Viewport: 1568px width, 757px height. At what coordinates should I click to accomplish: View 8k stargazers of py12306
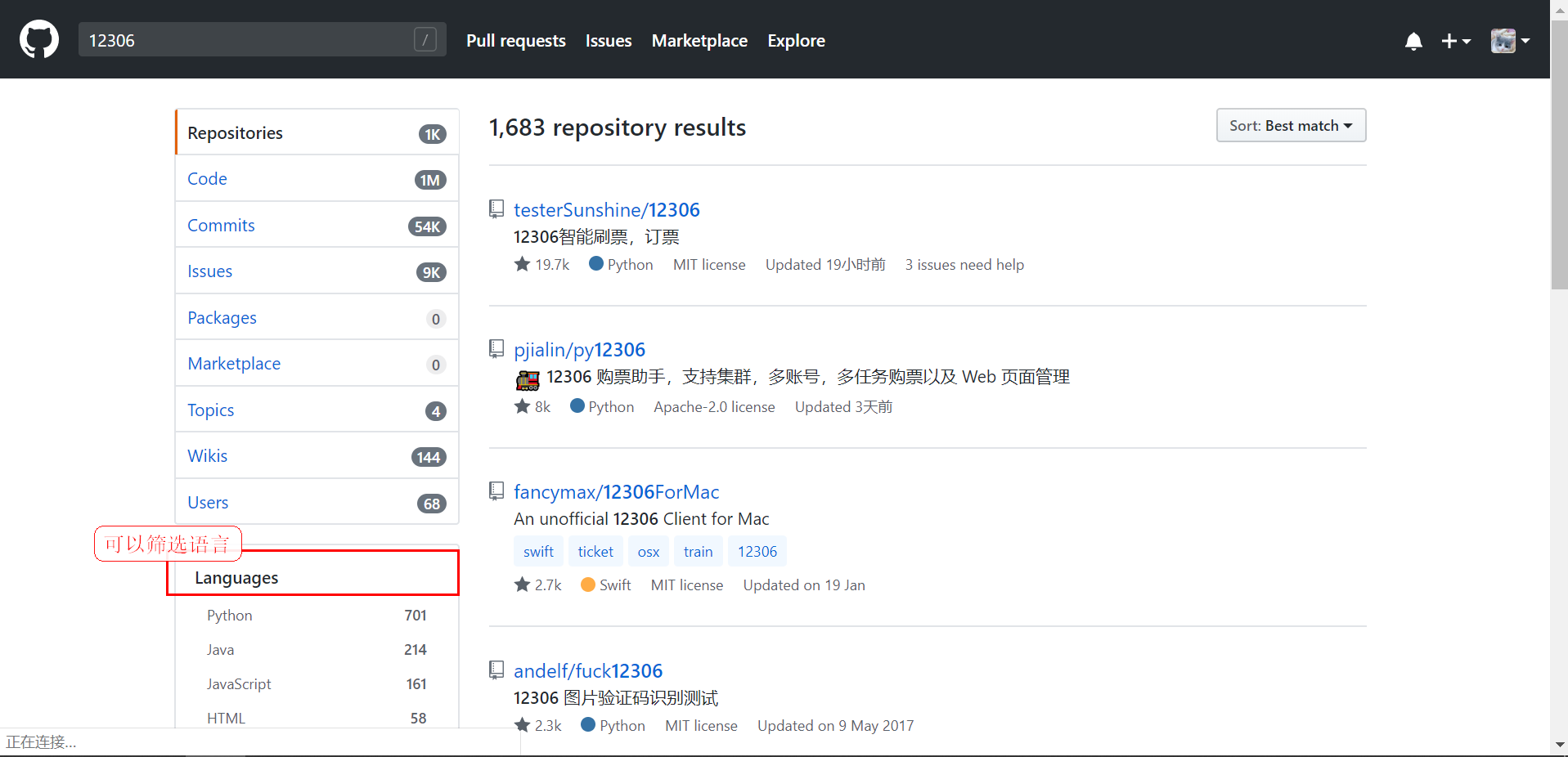pos(532,406)
